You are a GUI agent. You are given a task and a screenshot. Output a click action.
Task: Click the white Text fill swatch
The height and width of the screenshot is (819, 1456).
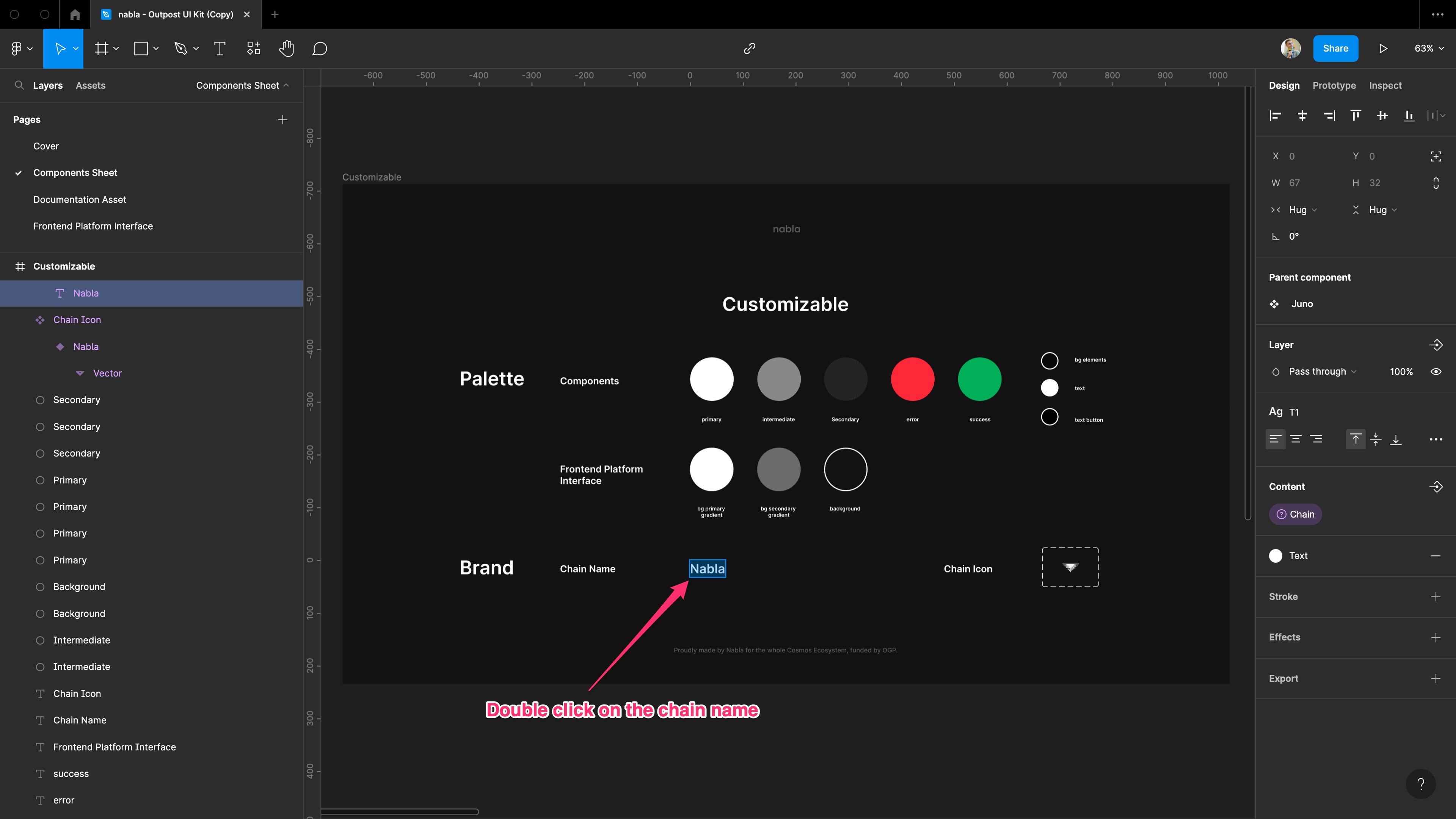click(1276, 555)
